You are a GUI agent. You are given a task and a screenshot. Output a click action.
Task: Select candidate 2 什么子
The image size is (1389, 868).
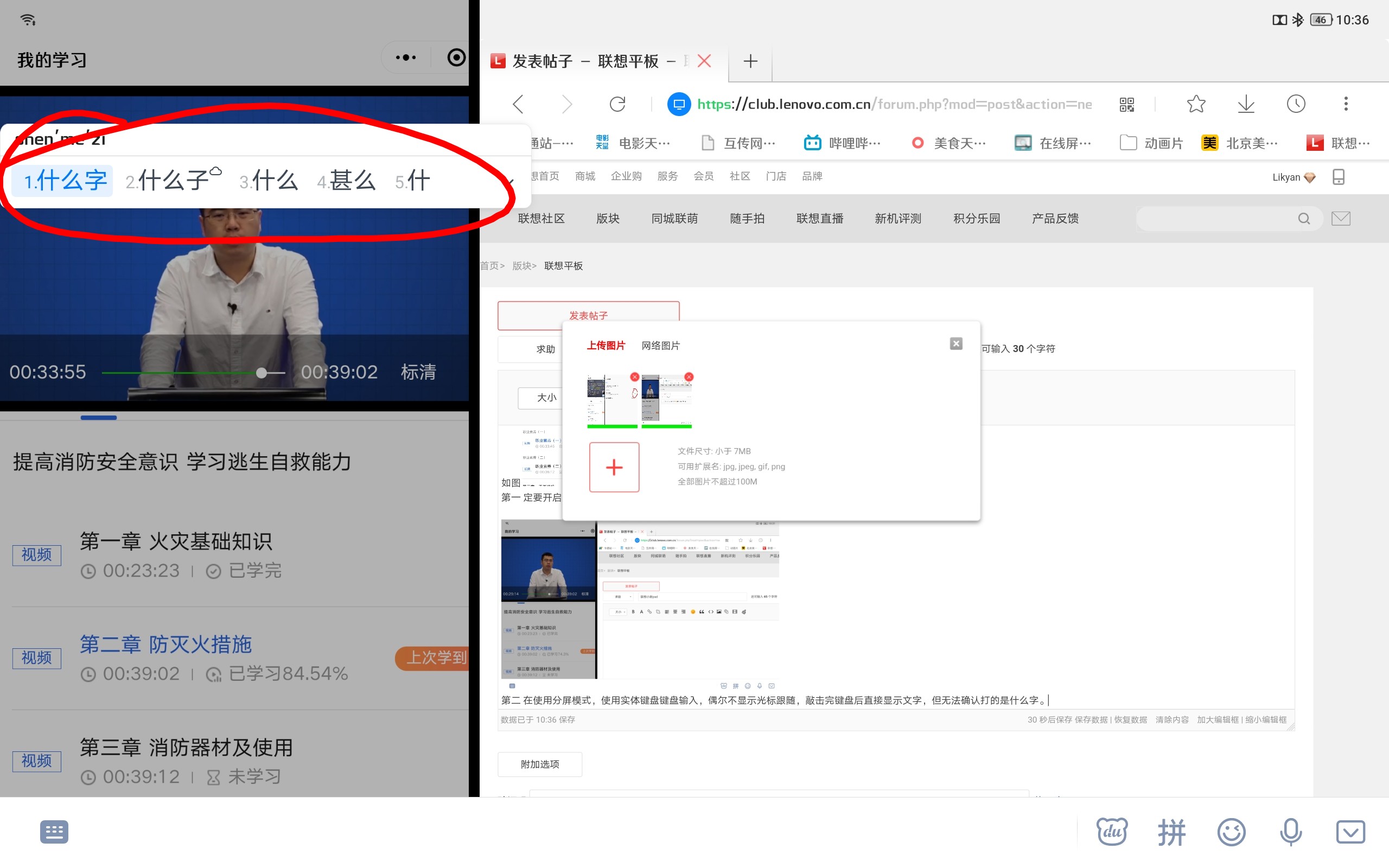(x=173, y=181)
